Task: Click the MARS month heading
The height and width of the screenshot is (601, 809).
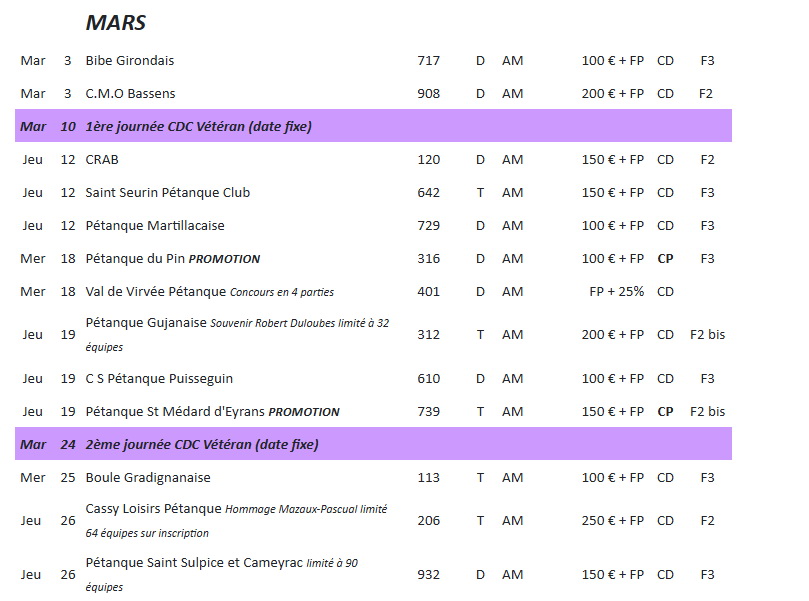Action: pyautogui.click(x=115, y=23)
